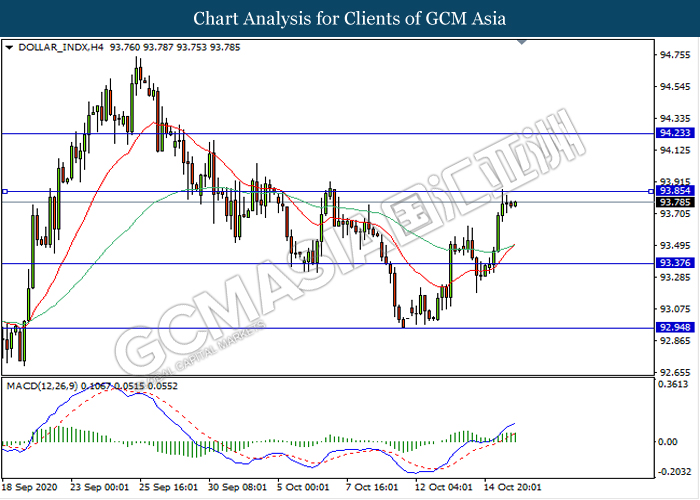Select the 94.233 horizontal line price label
Image resolution: width=700 pixels, height=500 pixels.
pos(675,133)
